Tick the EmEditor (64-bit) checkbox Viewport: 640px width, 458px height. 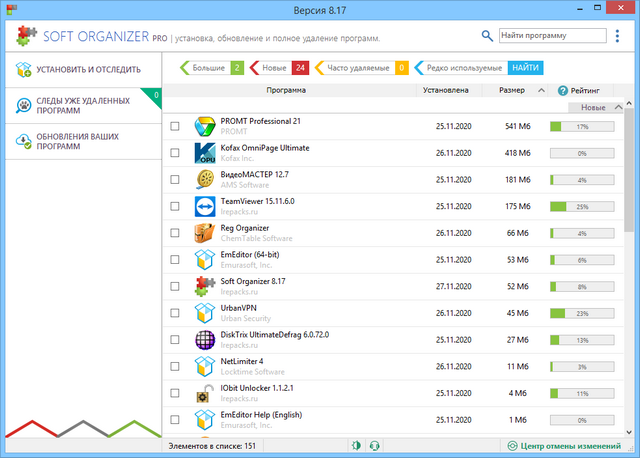(x=175, y=259)
